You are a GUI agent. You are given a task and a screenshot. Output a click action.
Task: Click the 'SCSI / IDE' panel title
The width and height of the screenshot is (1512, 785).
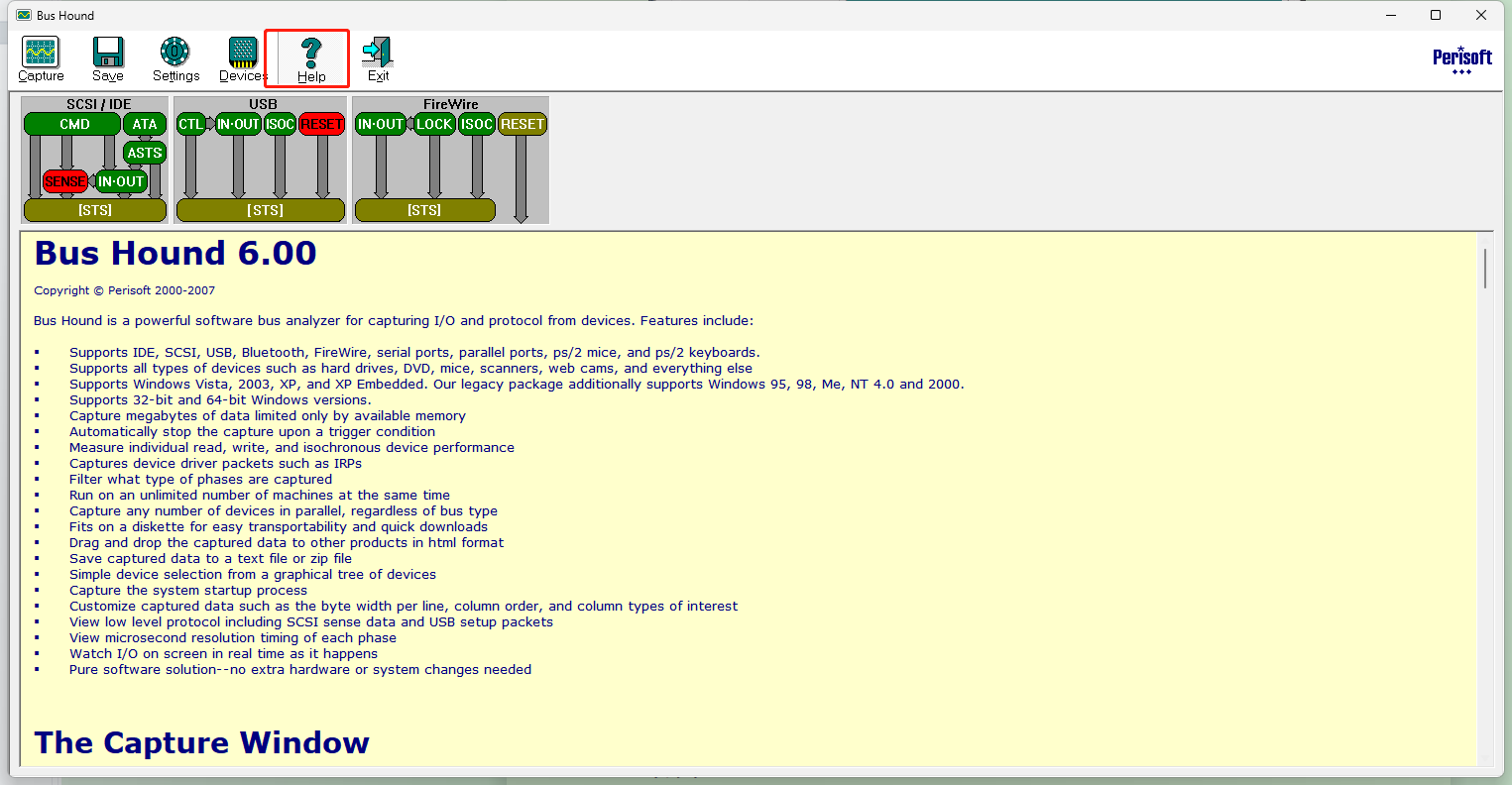99,104
